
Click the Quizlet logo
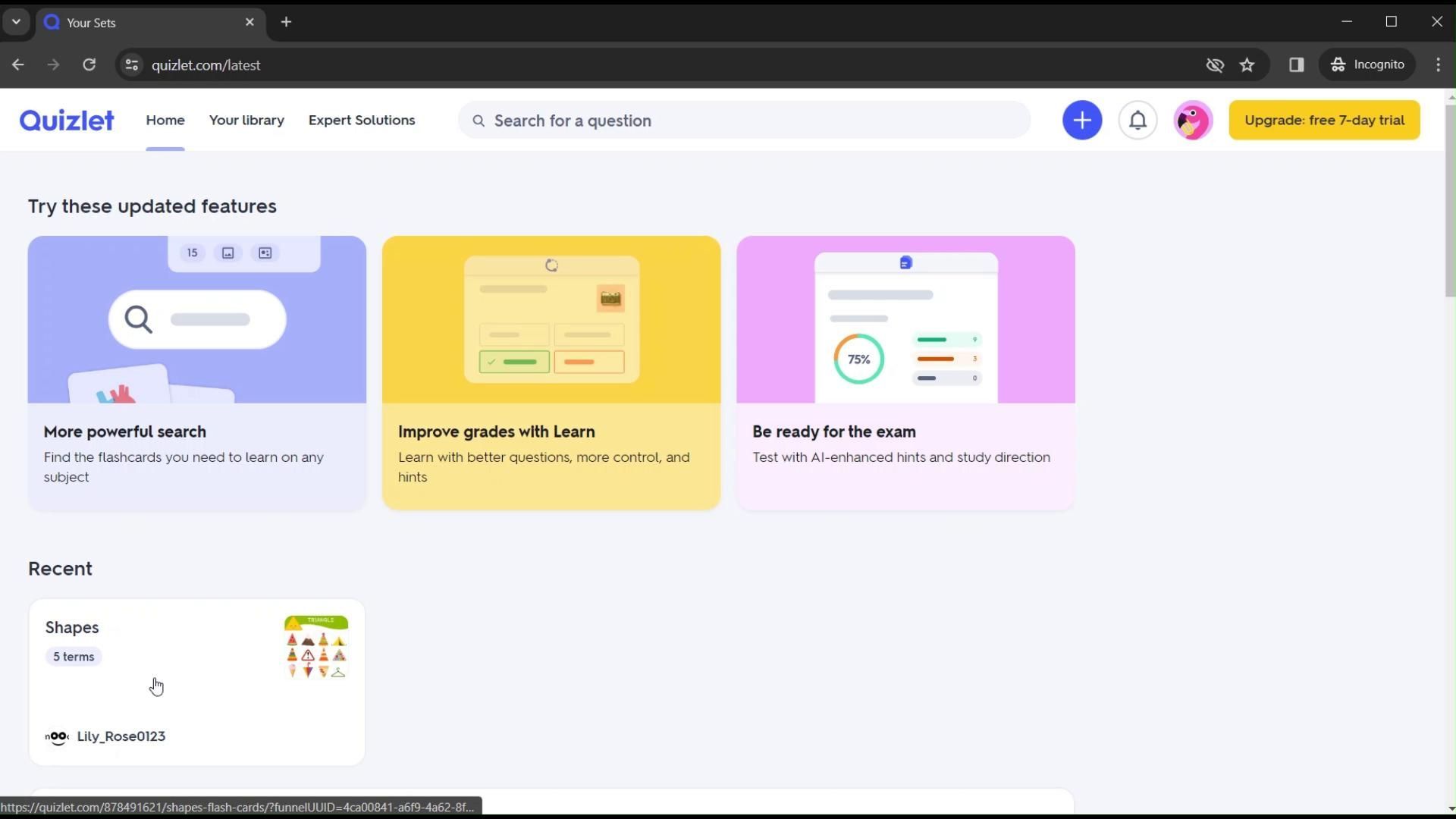click(x=67, y=121)
